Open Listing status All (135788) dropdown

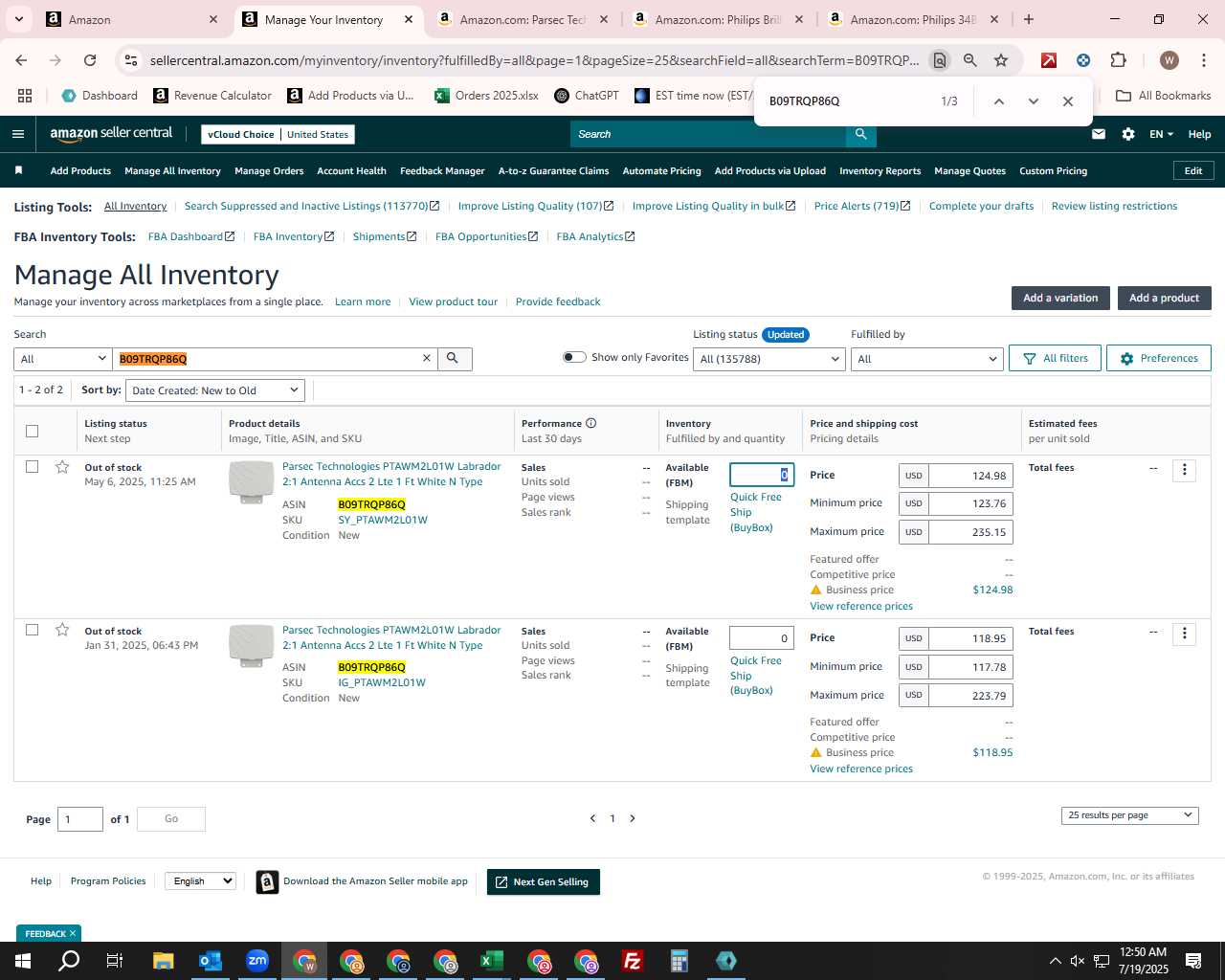click(769, 359)
